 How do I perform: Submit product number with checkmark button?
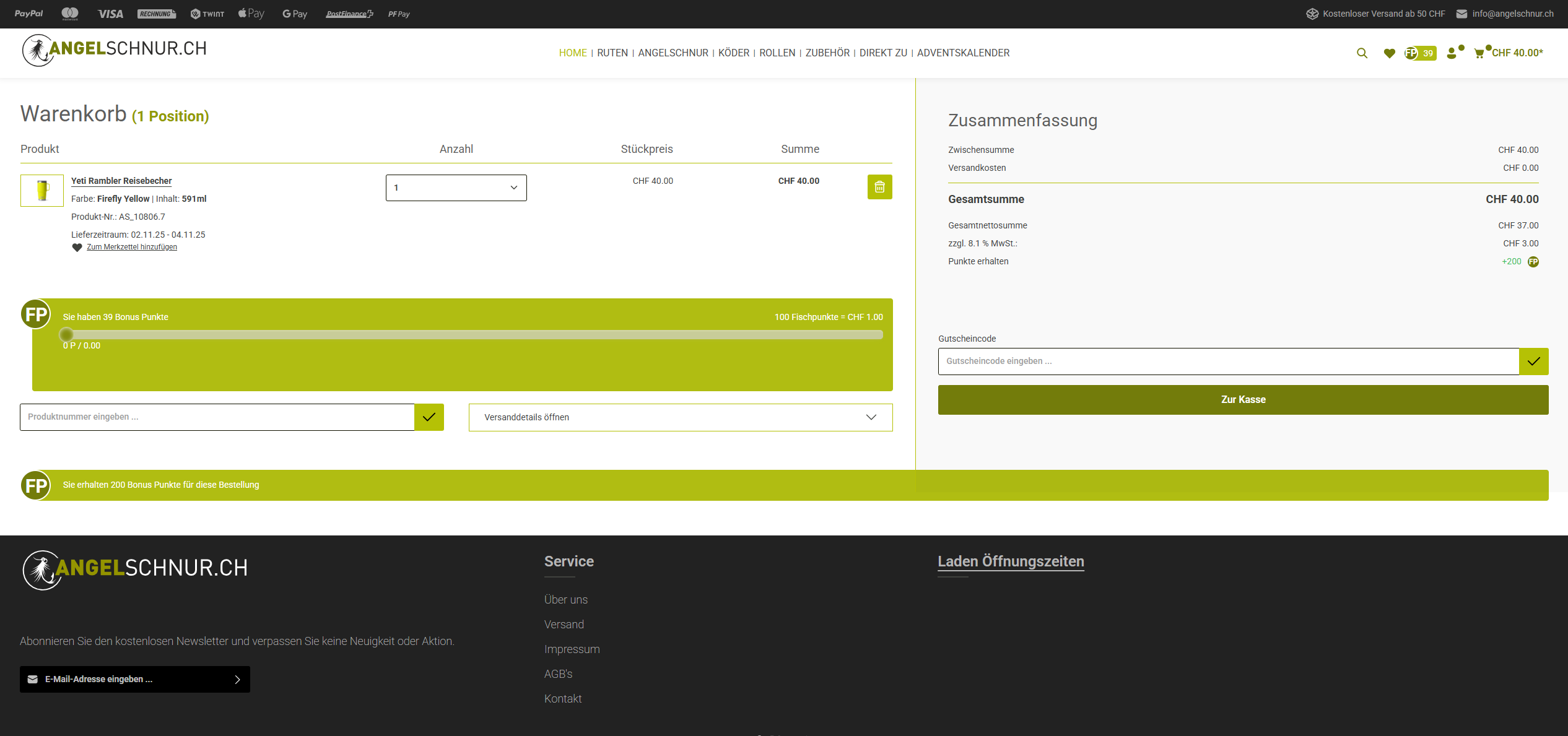pos(429,417)
